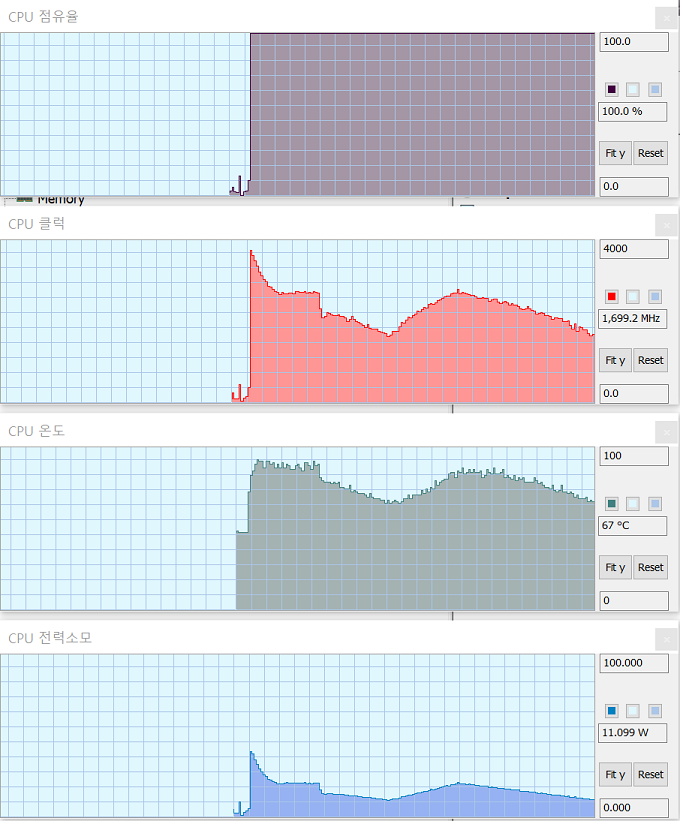The width and height of the screenshot is (680, 821).
Task: Click the grid color swatch in CPU 전력소모 graph
Action: tap(655, 711)
